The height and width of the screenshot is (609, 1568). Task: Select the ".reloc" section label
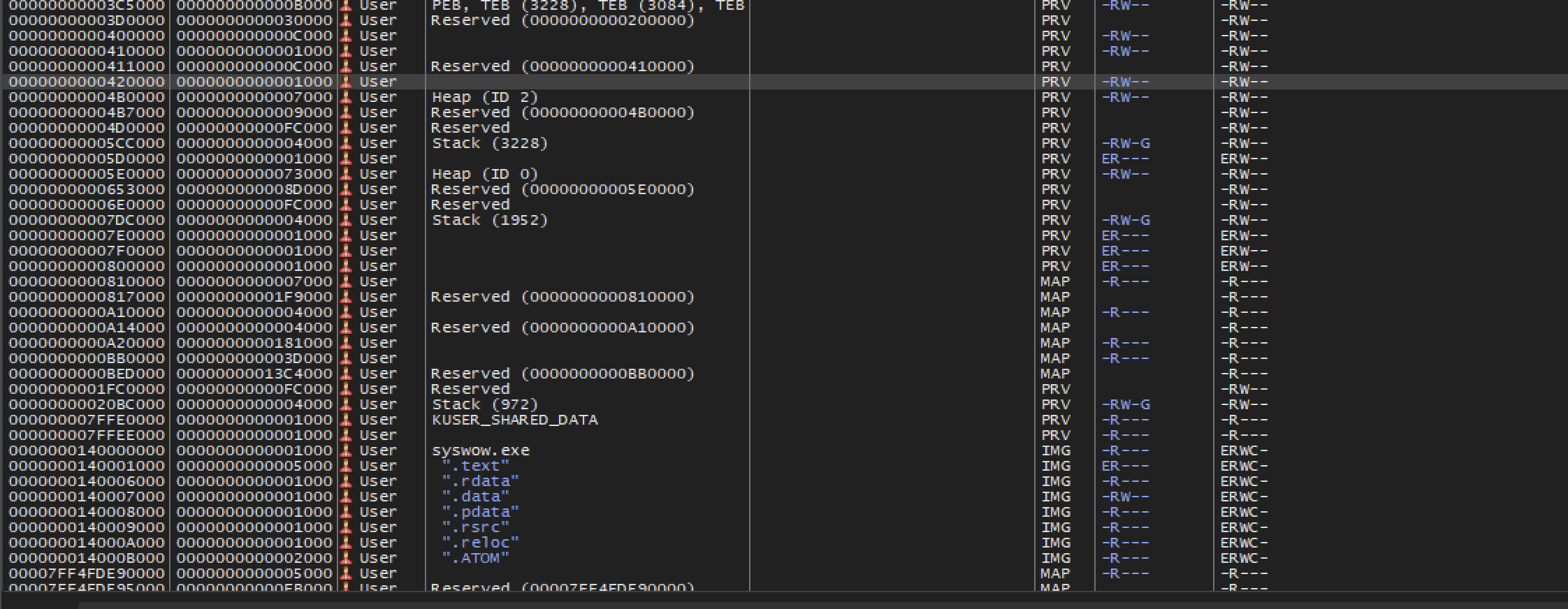click(480, 543)
